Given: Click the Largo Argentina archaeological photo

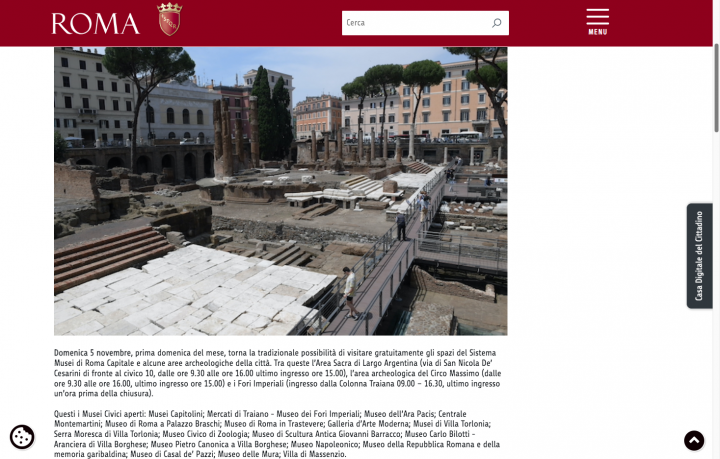Looking at the screenshot, I should [281, 191].
